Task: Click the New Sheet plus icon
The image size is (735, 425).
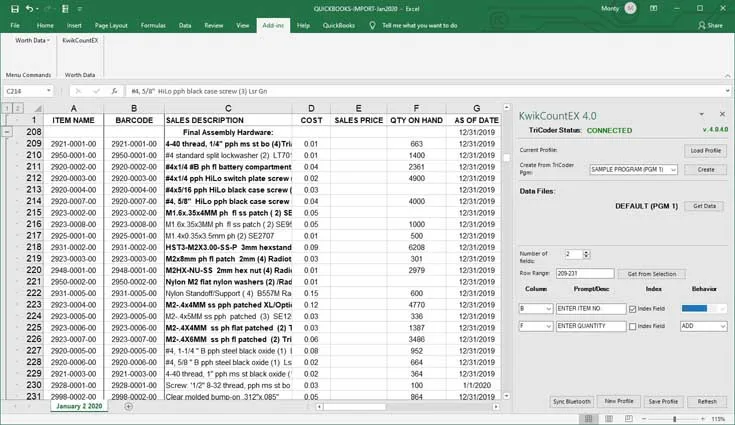Action: 128,406
